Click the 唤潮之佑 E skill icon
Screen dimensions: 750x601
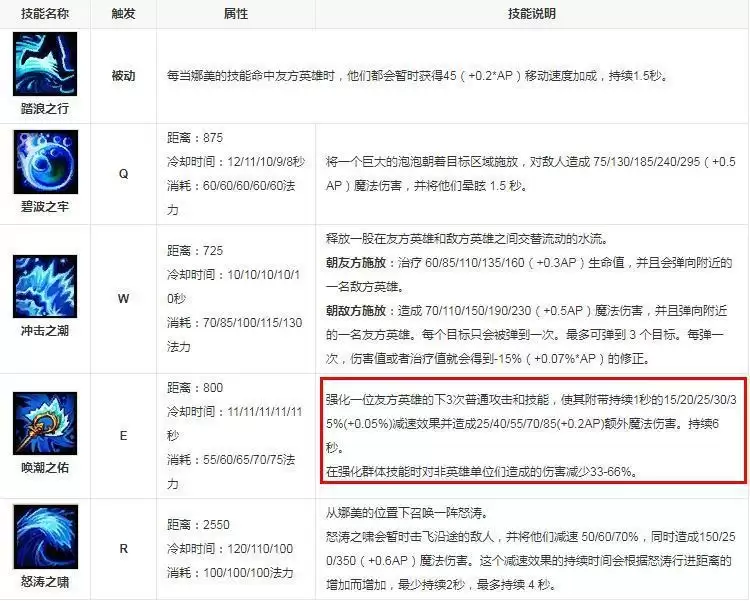tap(45, 423)
